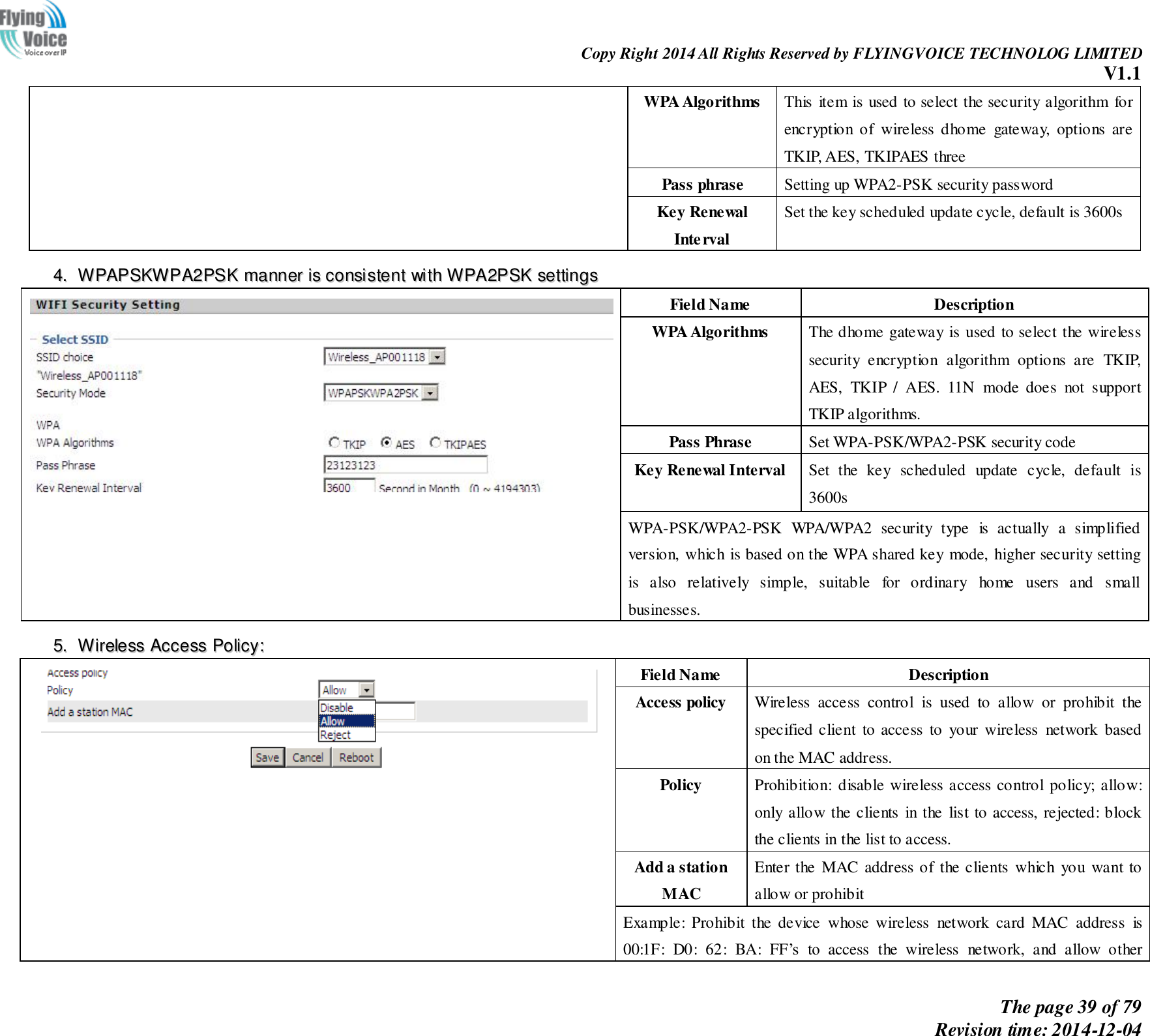Screen dimensions: 1150x1036
Task: Select the AES radio button
Action: point(387,443)
